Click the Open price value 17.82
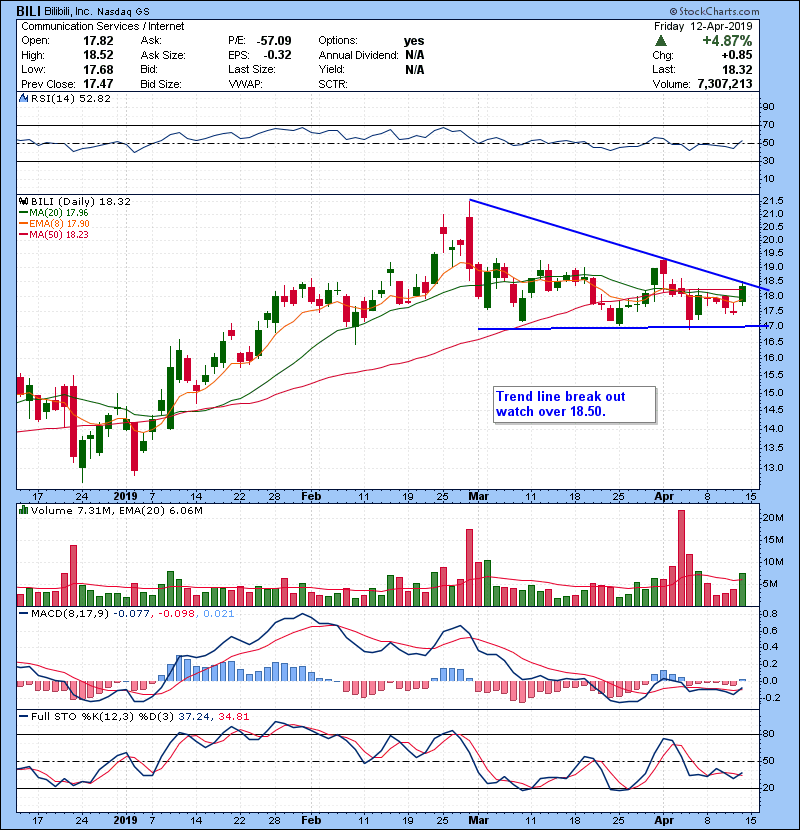Image resolution: width=800 pixels, height=830 pixels. (98, 41)
